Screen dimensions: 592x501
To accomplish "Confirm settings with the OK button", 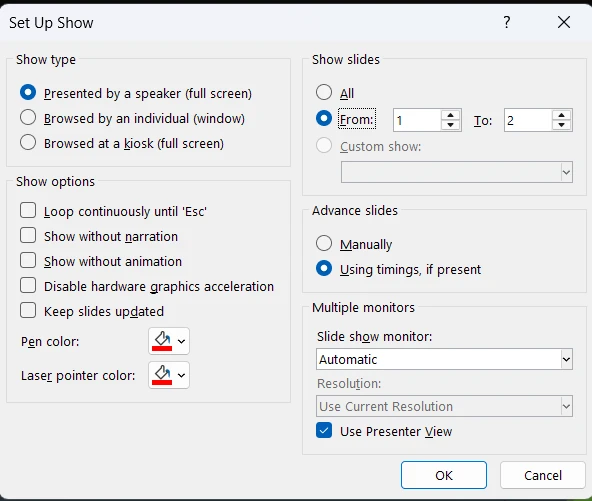I will (444, 475).
